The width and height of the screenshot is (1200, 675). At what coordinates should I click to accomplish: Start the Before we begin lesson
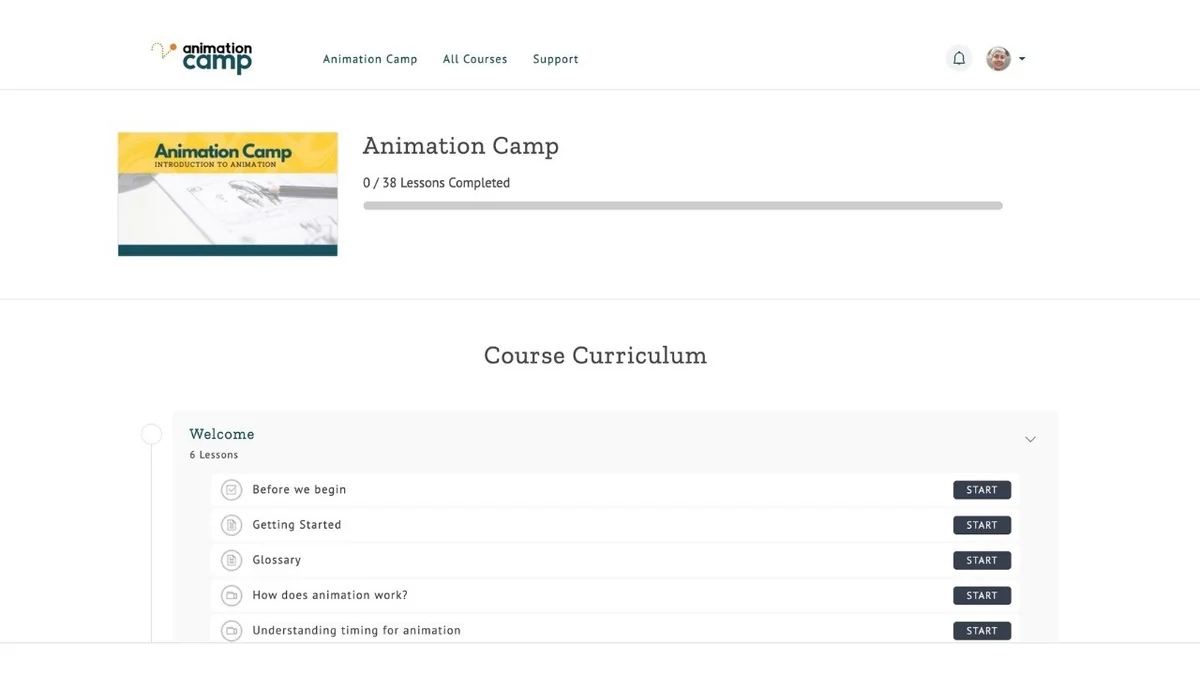tap(982, 490)
